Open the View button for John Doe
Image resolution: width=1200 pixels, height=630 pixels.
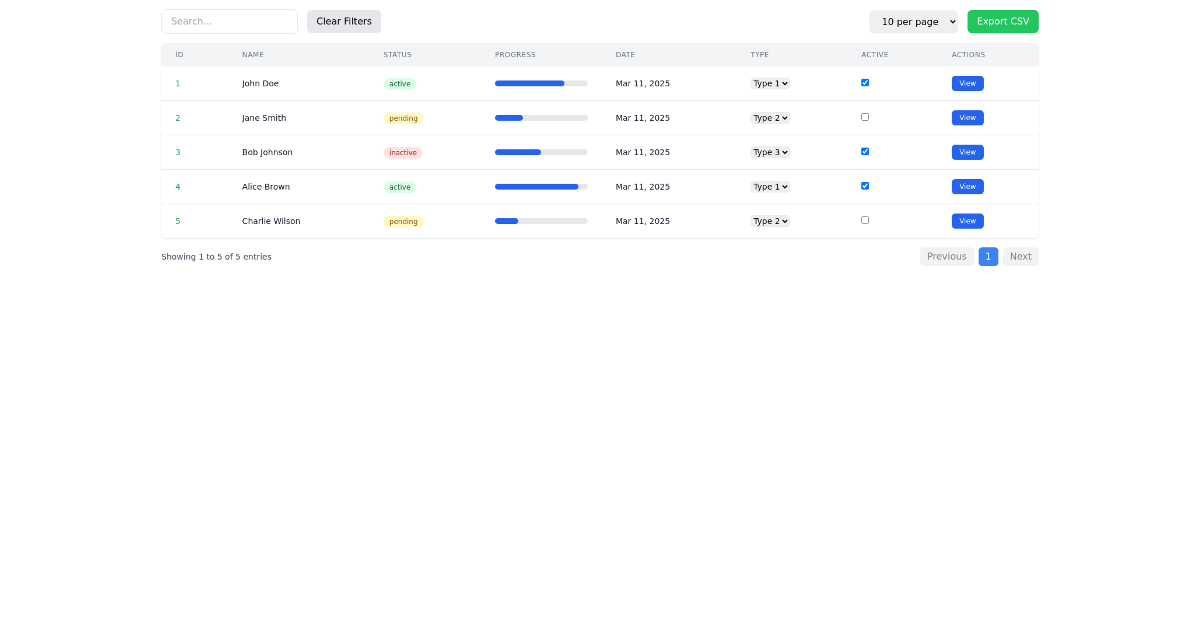tap(967, 83)
